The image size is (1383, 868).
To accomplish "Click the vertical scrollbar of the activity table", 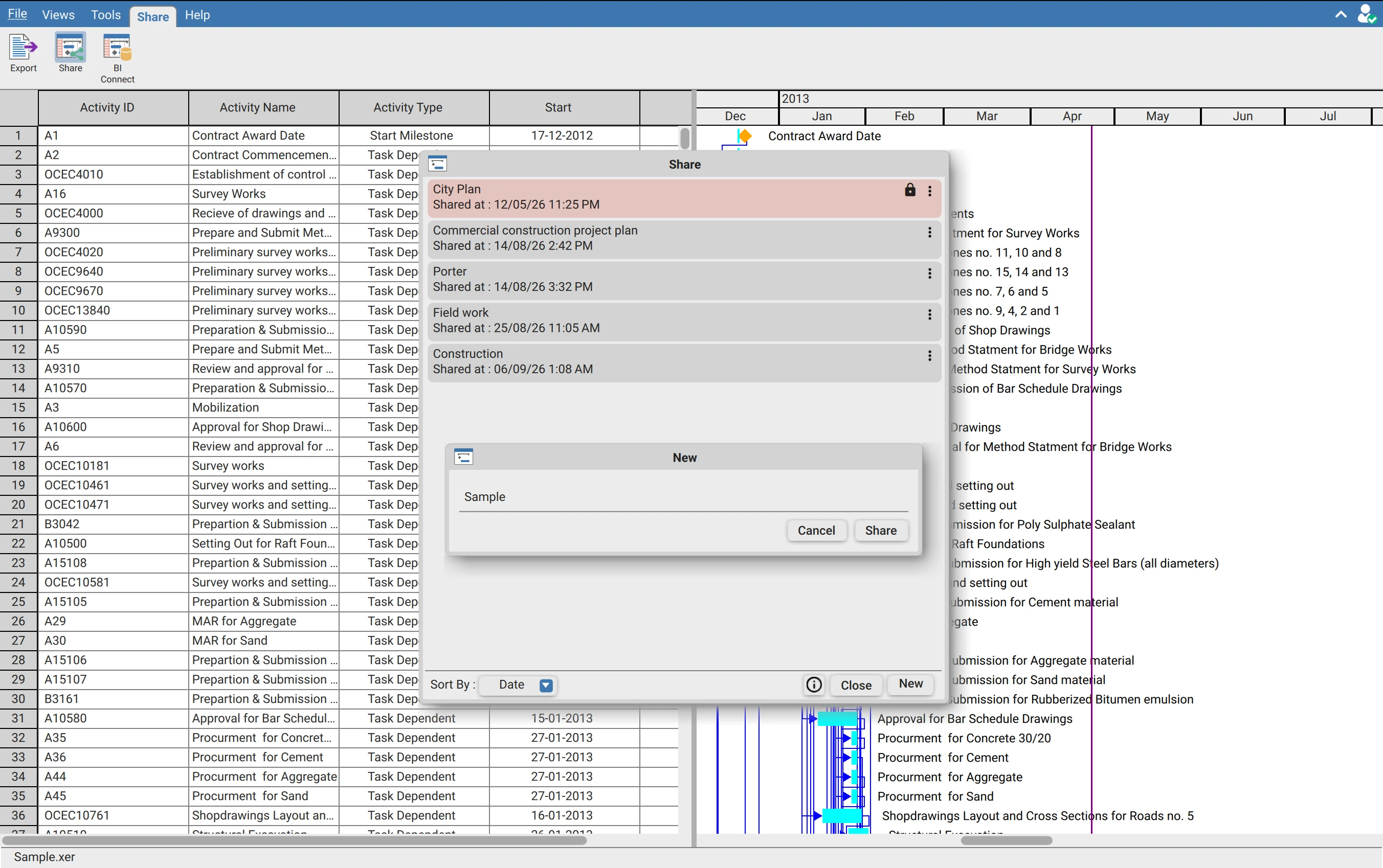I will click(685, 139).
